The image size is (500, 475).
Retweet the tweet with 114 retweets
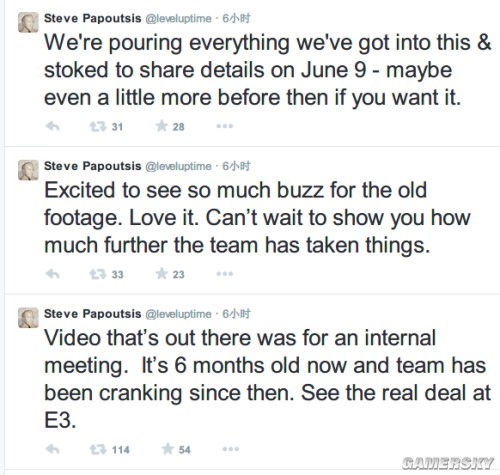coord(98,450)
